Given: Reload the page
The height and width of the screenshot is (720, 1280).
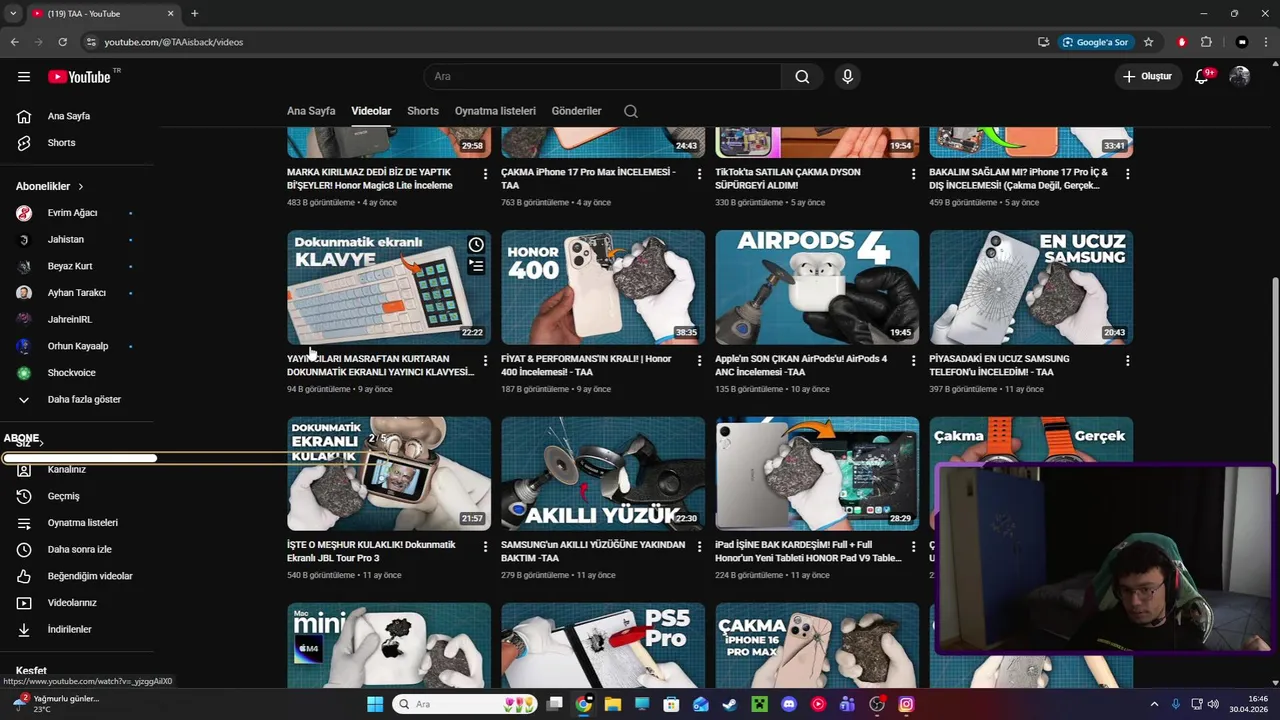Looking at the screenshot, I should click(x=62, y=42).
